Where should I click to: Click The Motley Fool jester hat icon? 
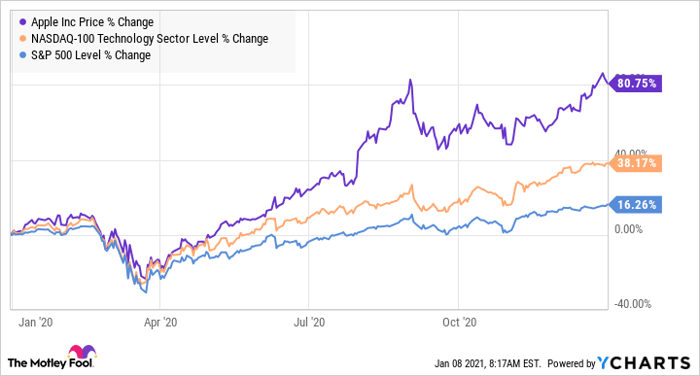(x=82, y=351)
